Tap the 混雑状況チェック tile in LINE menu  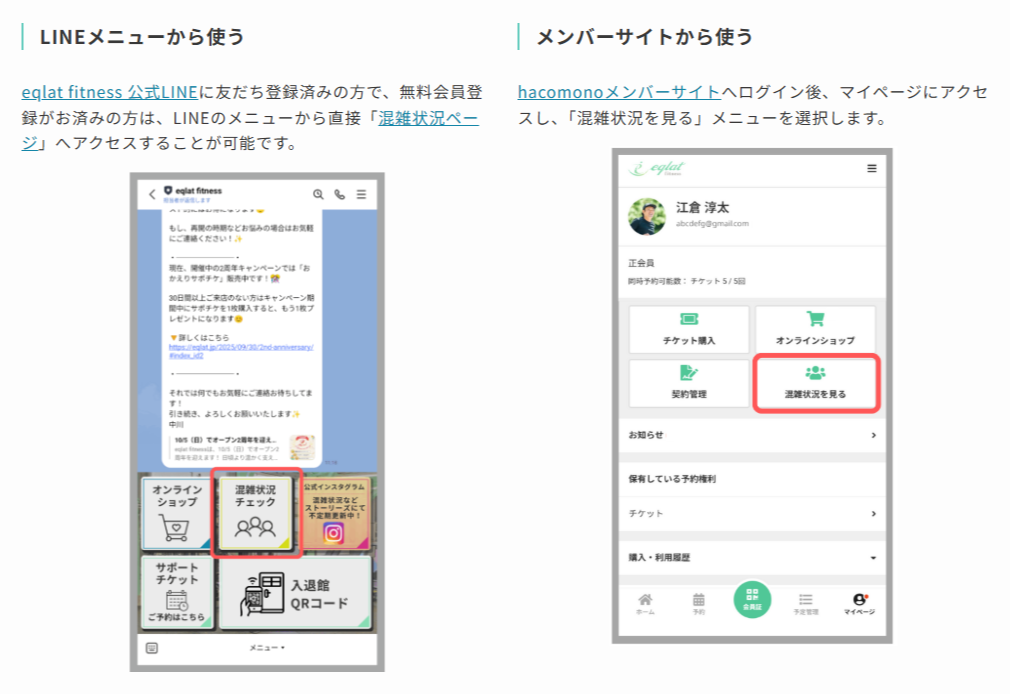255,511
